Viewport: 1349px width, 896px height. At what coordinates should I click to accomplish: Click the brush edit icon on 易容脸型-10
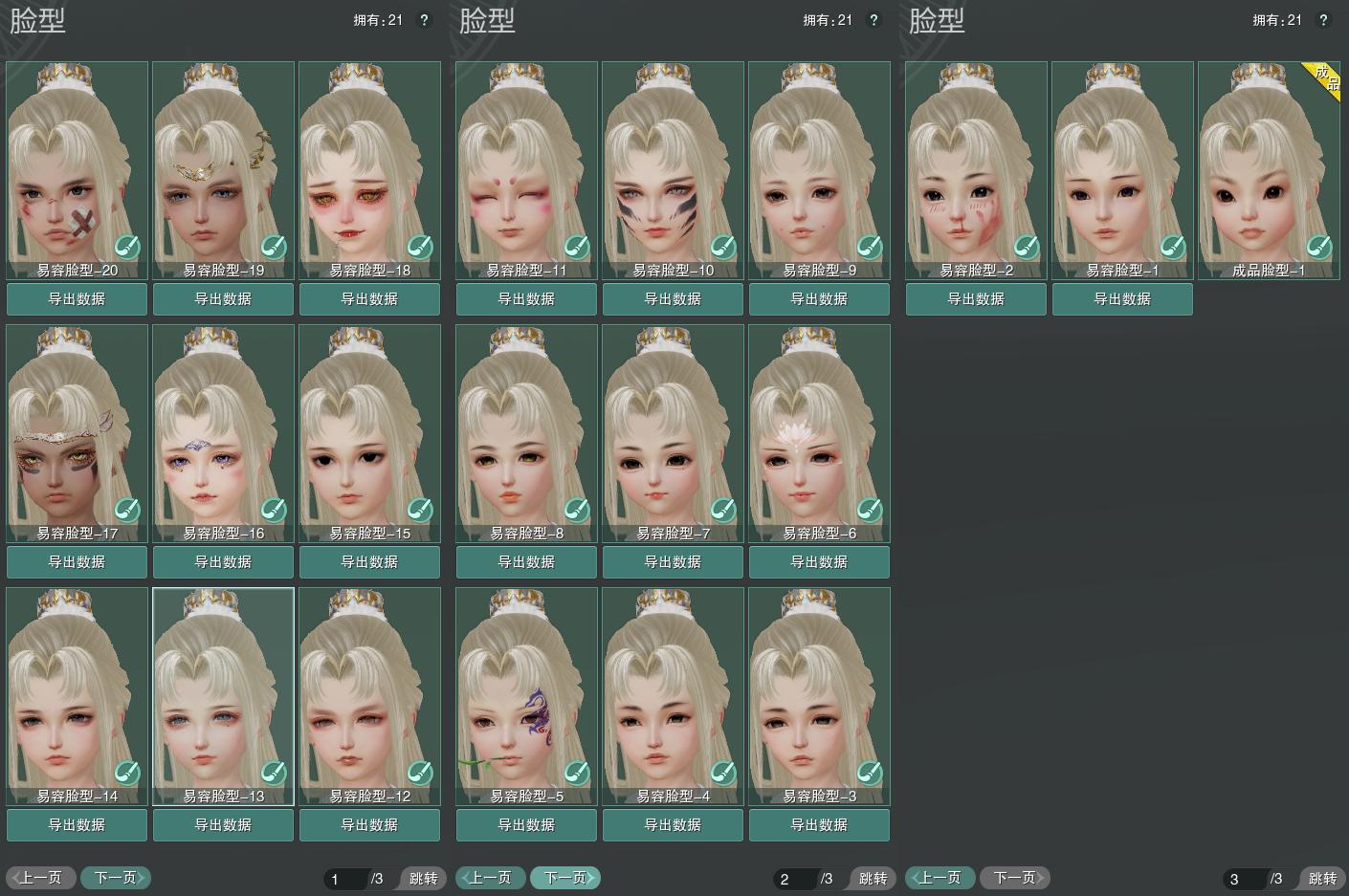coord(723,247)
